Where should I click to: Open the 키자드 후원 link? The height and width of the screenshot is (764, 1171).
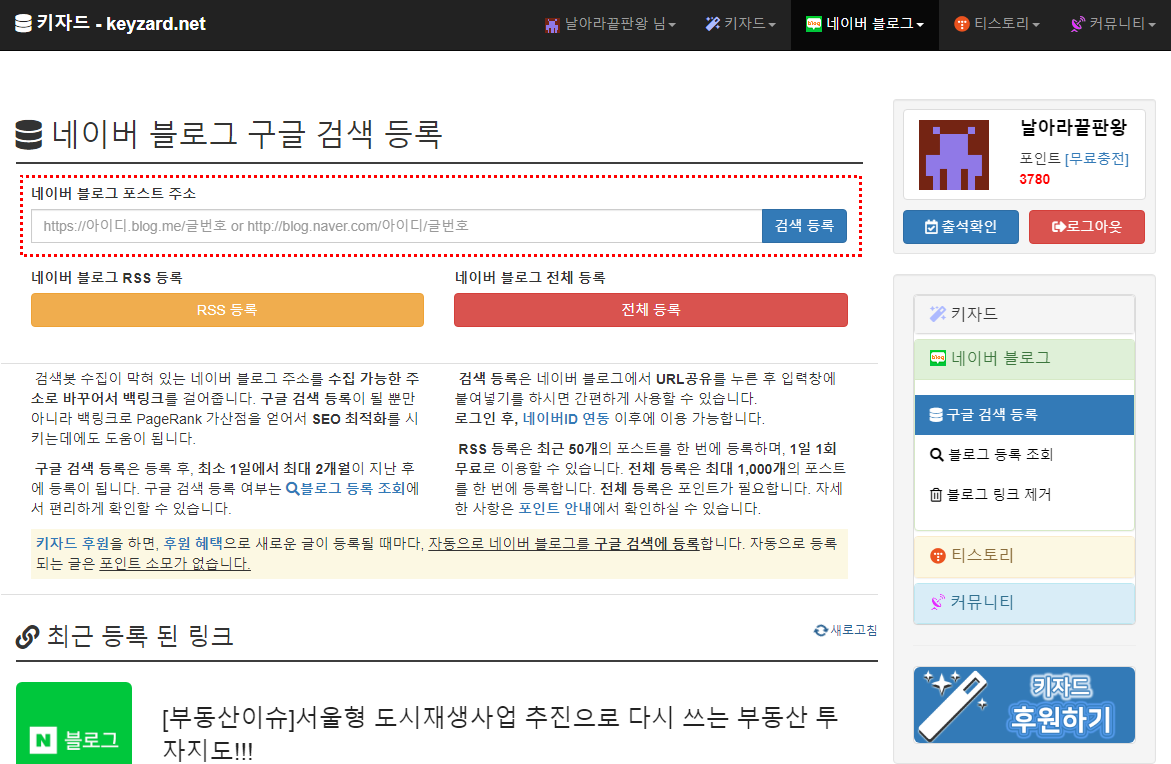(72, 544)
